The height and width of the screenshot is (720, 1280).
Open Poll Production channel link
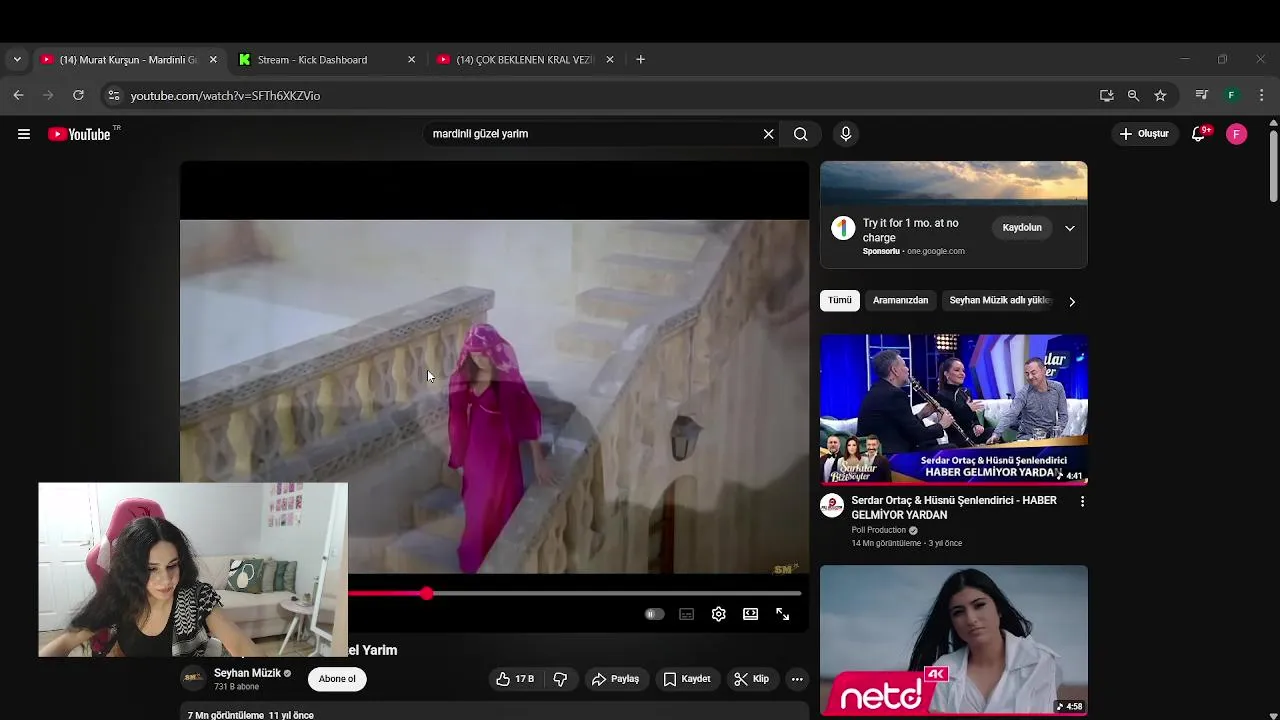point(879,530)
